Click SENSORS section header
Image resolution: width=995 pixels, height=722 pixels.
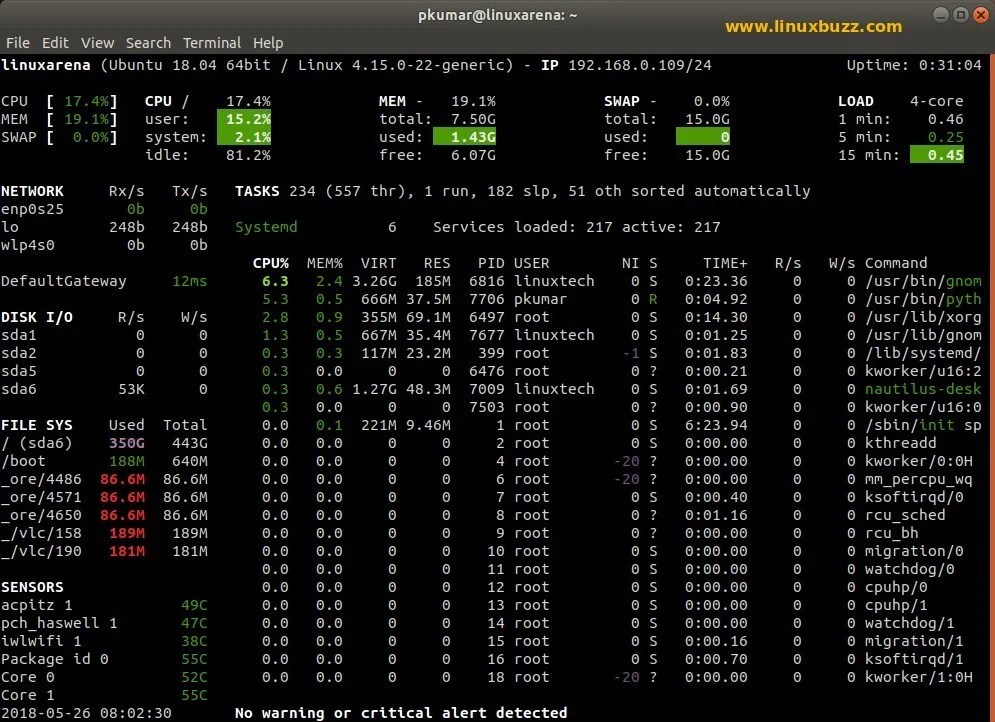[32, 587]
